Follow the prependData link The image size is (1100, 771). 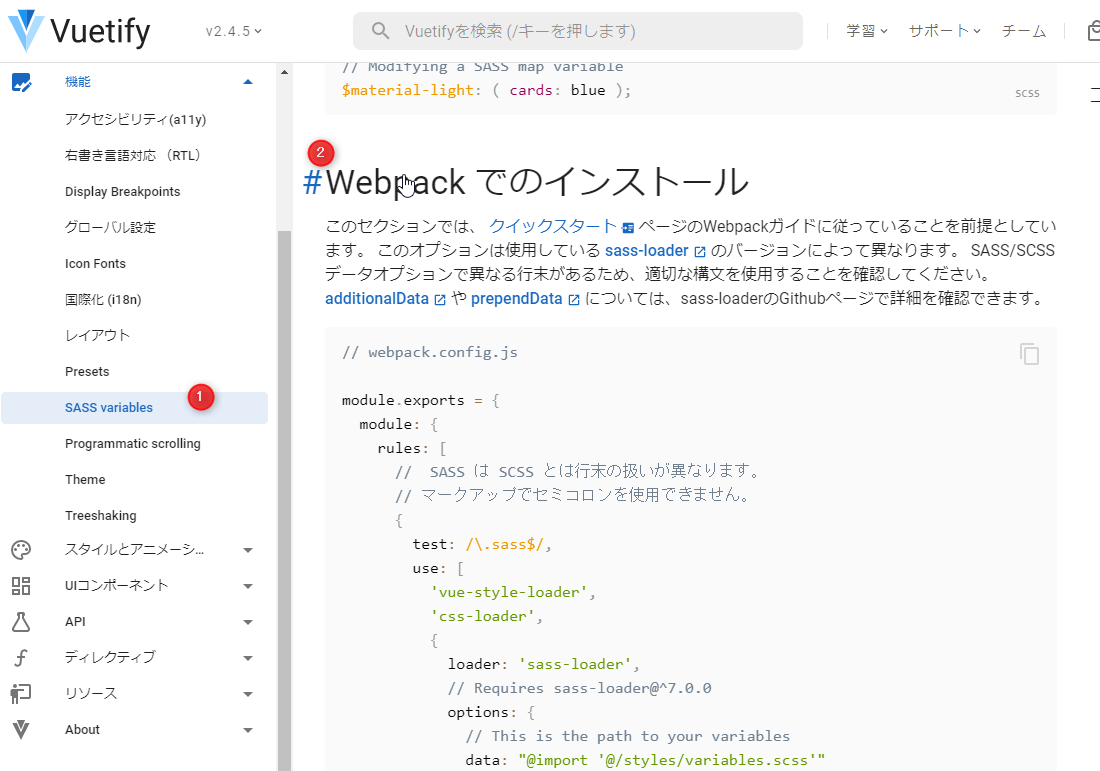point(516,298)
